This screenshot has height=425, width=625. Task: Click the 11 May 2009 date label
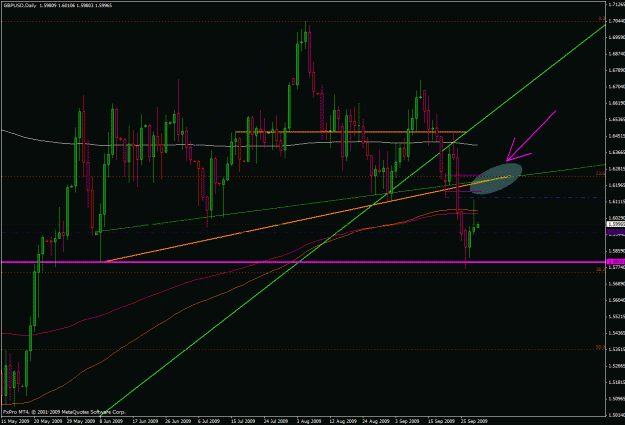pos(16,421)
